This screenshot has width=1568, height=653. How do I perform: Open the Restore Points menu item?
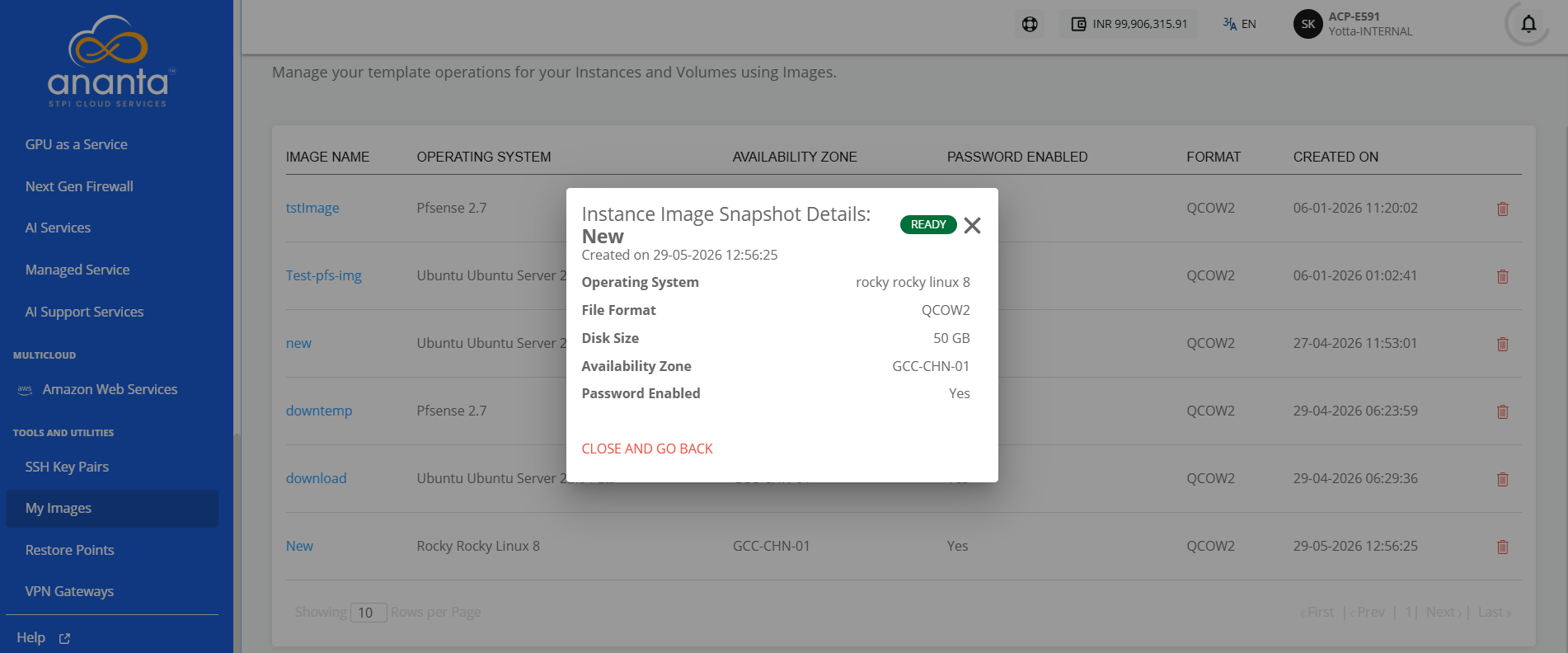tap(70, 550)
